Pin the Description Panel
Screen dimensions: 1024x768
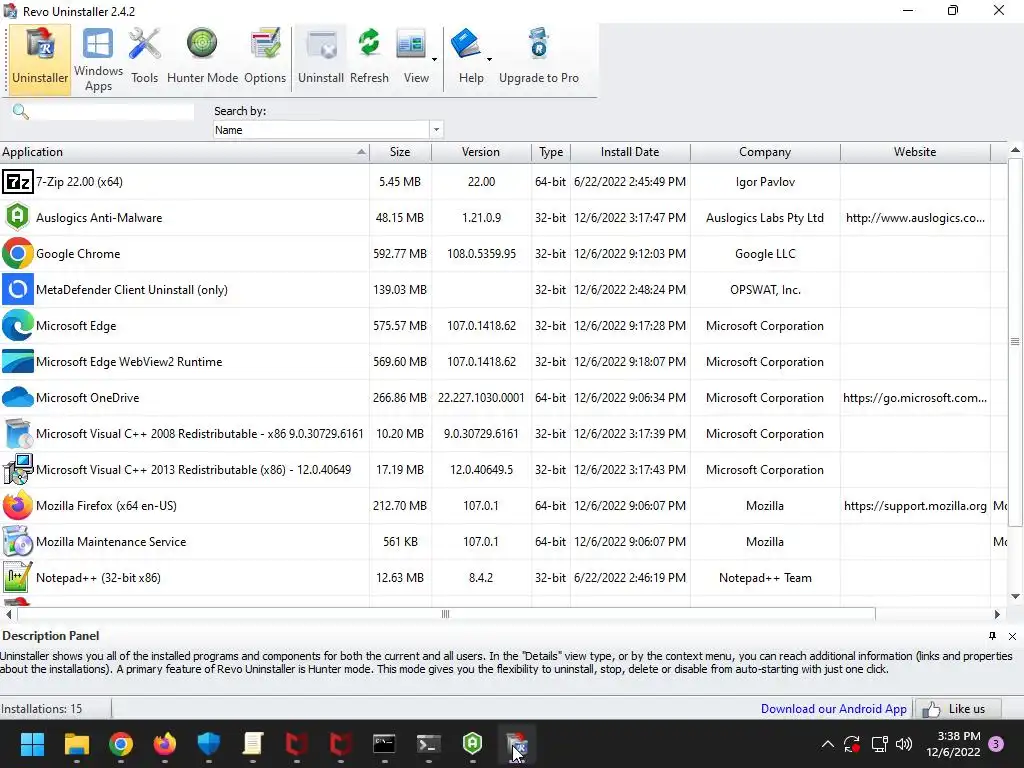(993, 636)
